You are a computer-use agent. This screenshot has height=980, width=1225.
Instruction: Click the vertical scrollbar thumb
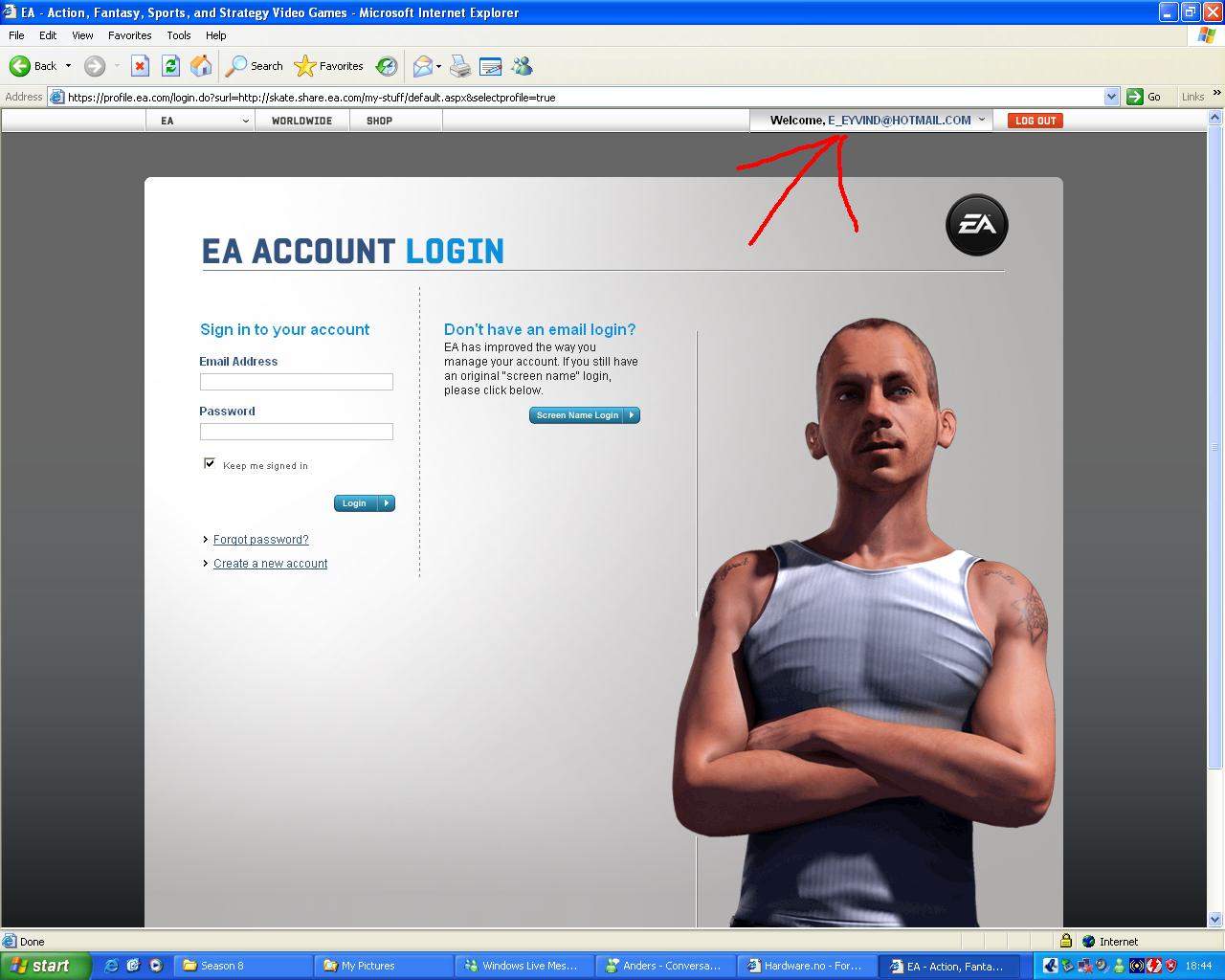[1215, 447]
